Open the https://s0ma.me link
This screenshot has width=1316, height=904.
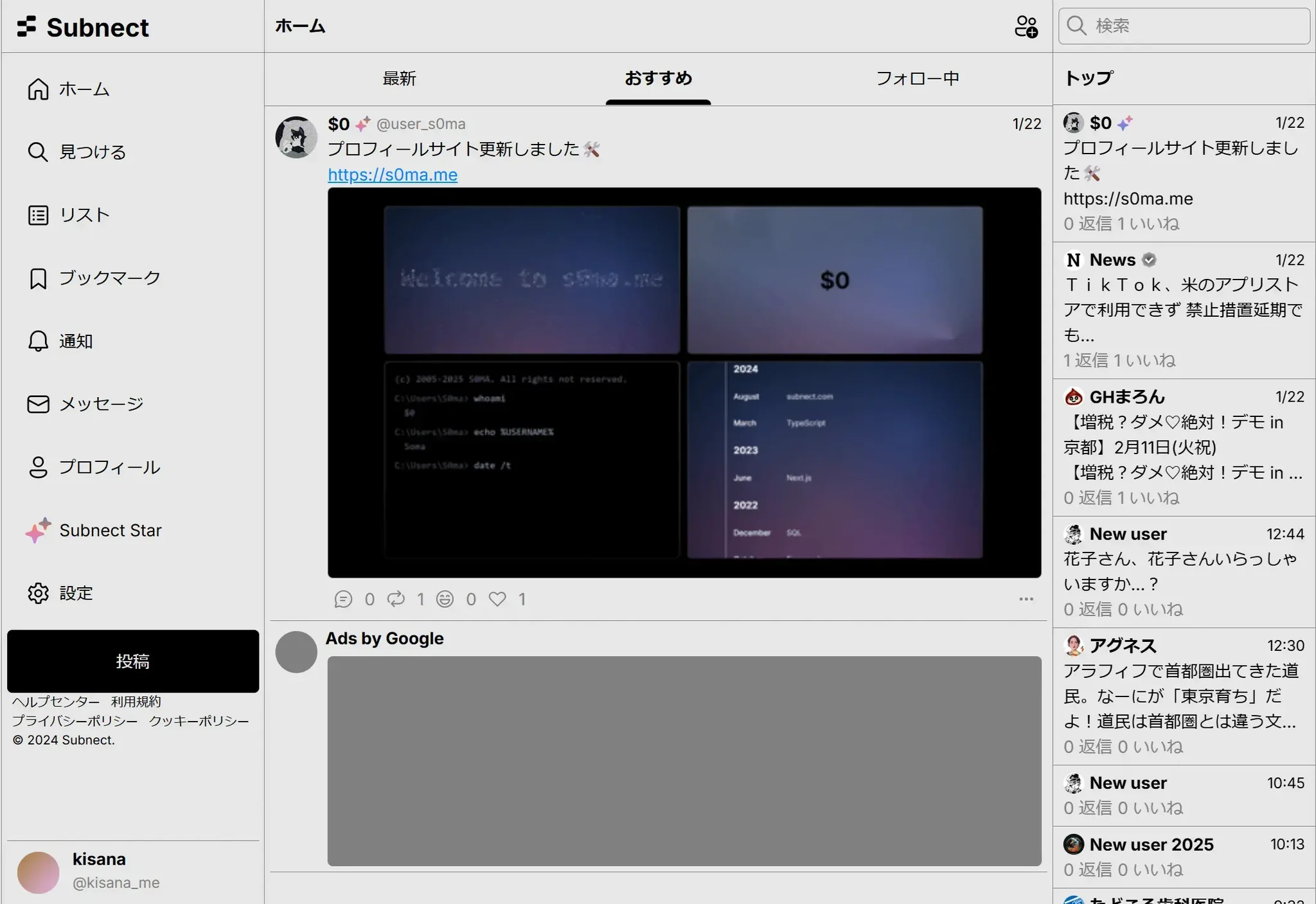(x=393, y=175)
